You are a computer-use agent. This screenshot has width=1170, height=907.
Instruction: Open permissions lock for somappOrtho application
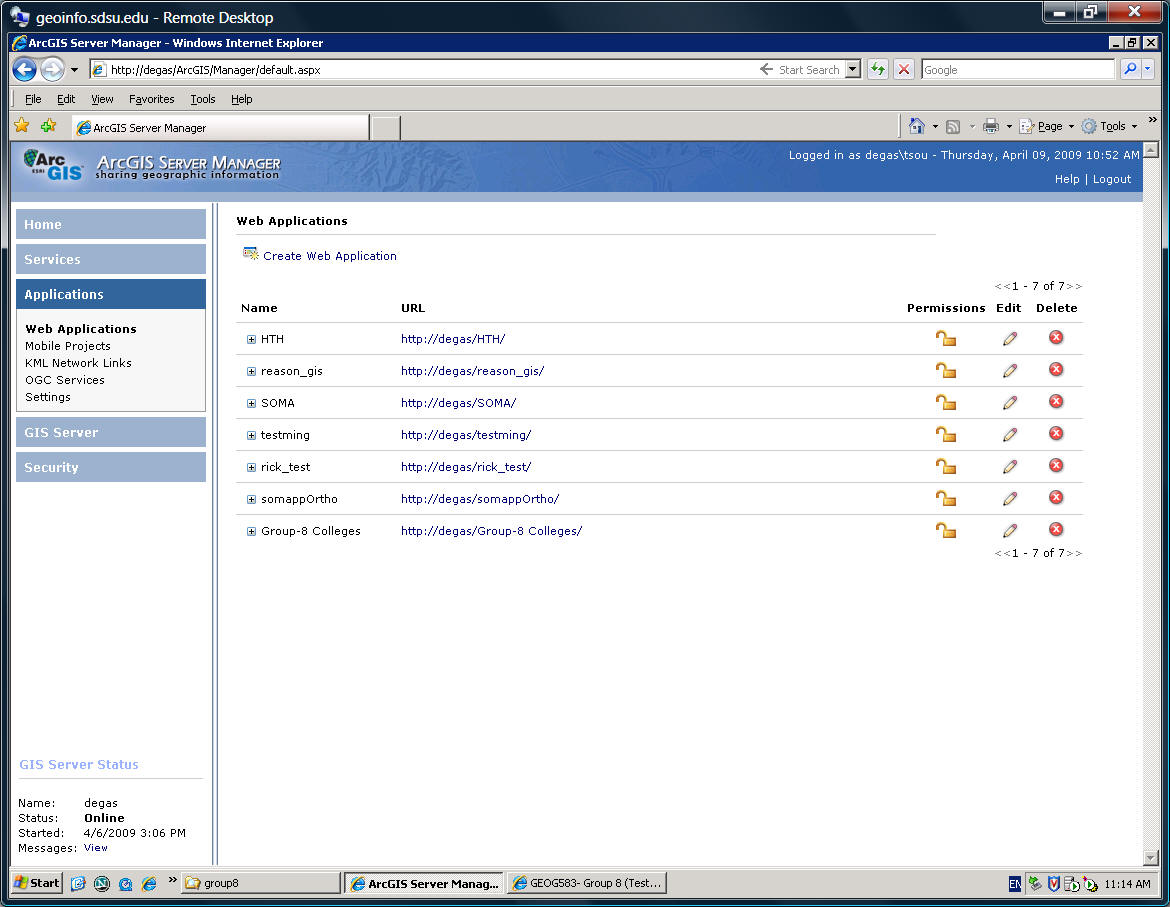point(945,499)
